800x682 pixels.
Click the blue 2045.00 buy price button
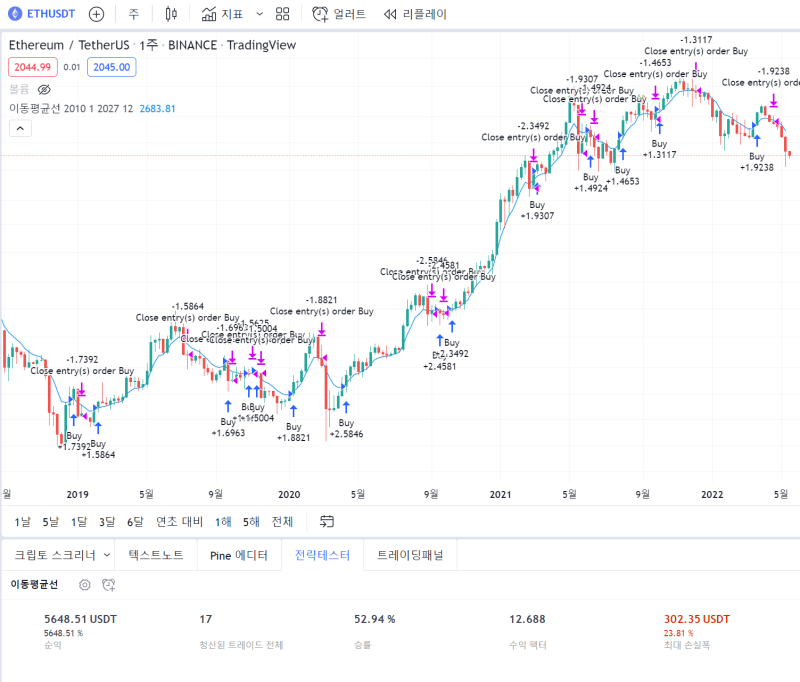click(112, 67)
